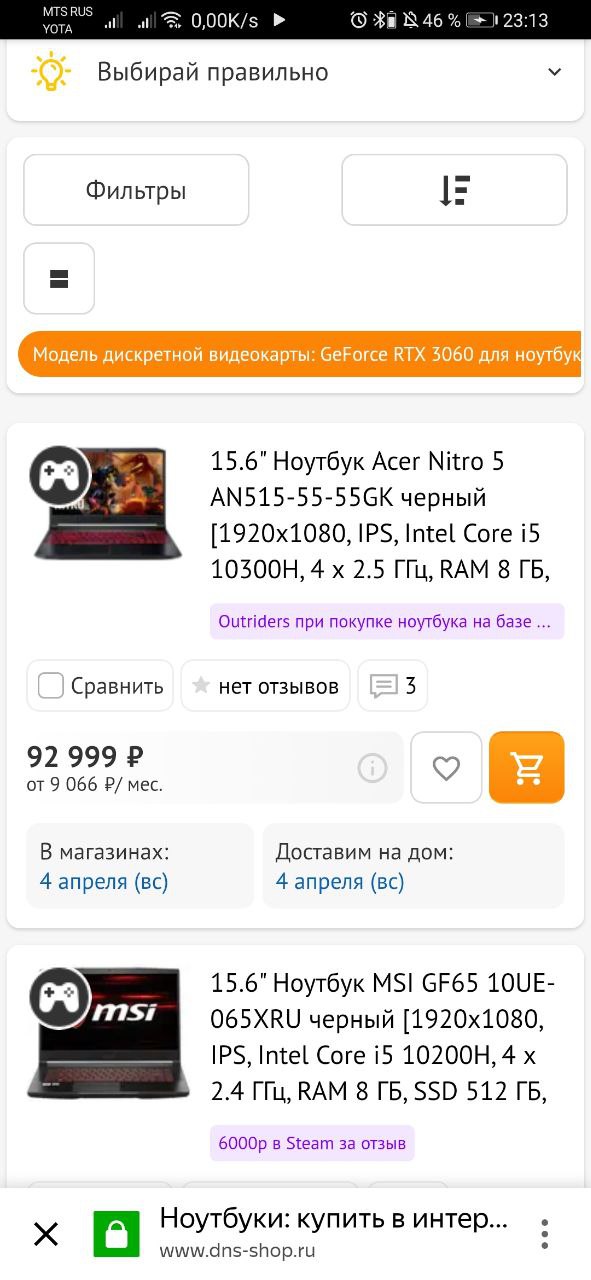The height and width of the screenshot is (1280, 591).
Task: Open comments bubble showing 3
Action: point(392,686)
